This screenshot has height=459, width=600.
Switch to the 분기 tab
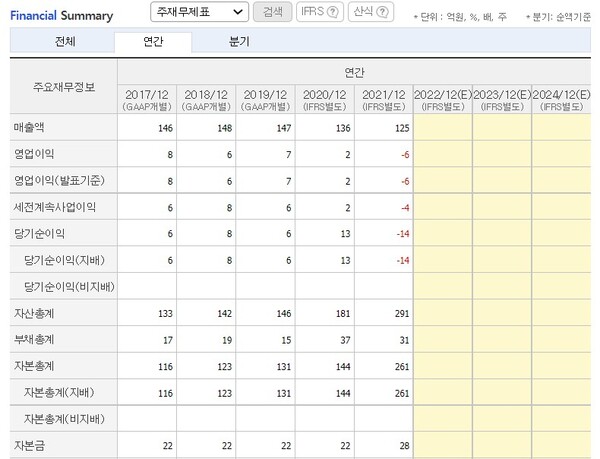click(239, 41)
